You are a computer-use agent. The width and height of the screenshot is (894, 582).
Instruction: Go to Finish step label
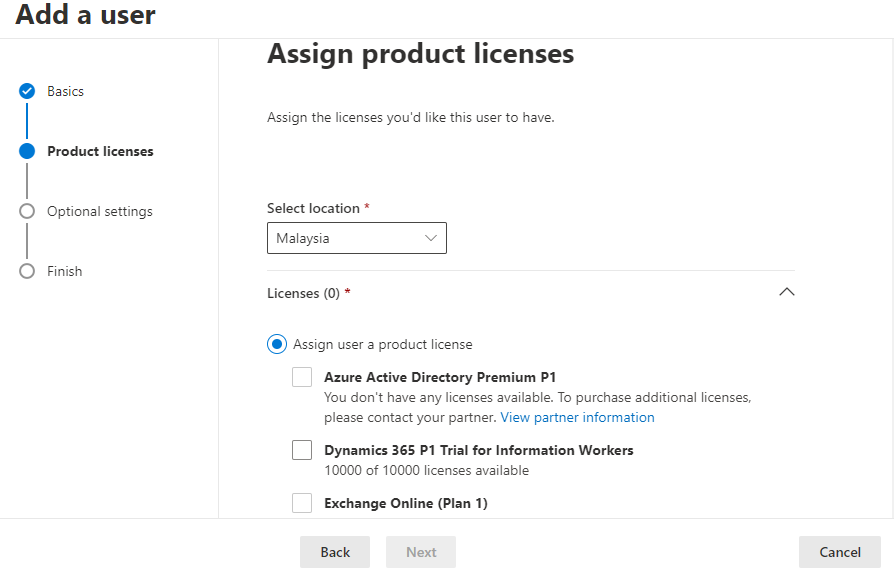[64, 271]
